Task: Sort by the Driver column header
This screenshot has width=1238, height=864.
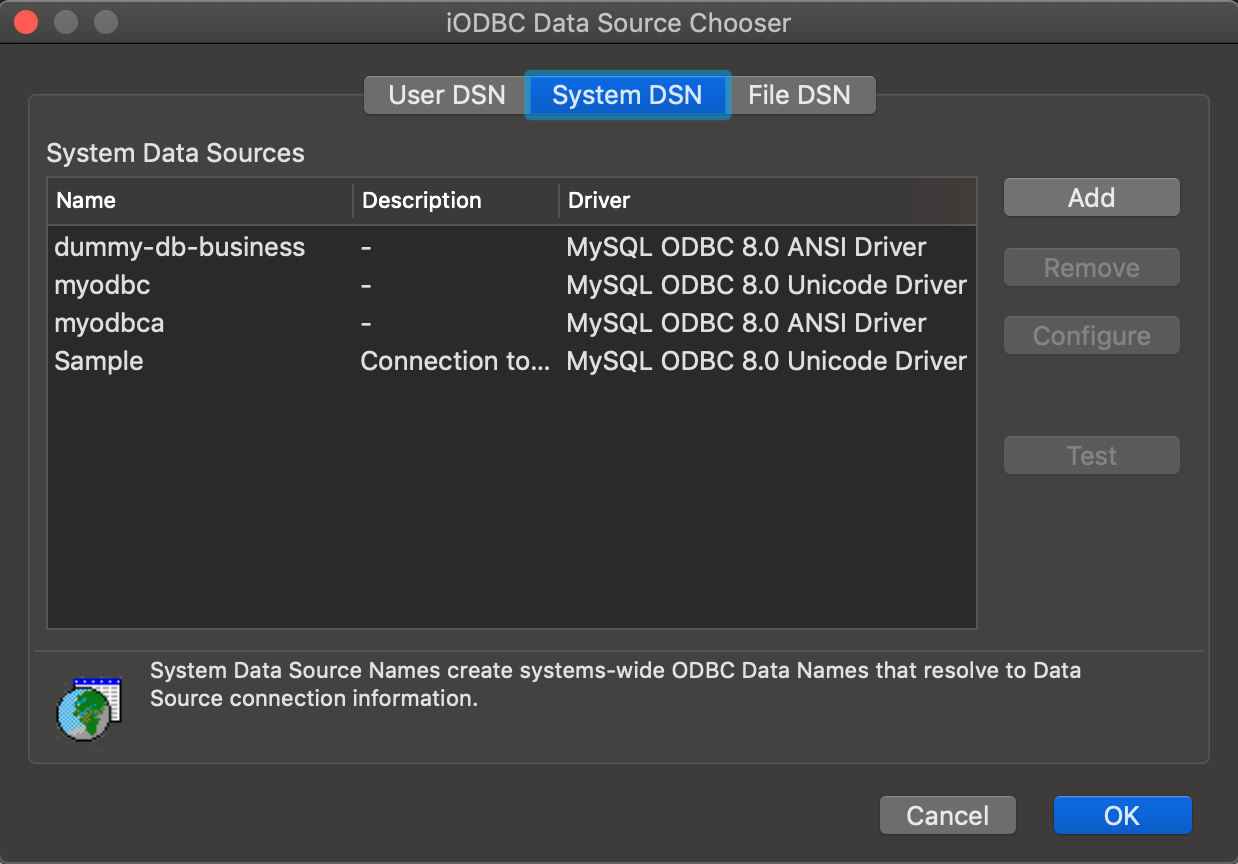Action: 767,200
